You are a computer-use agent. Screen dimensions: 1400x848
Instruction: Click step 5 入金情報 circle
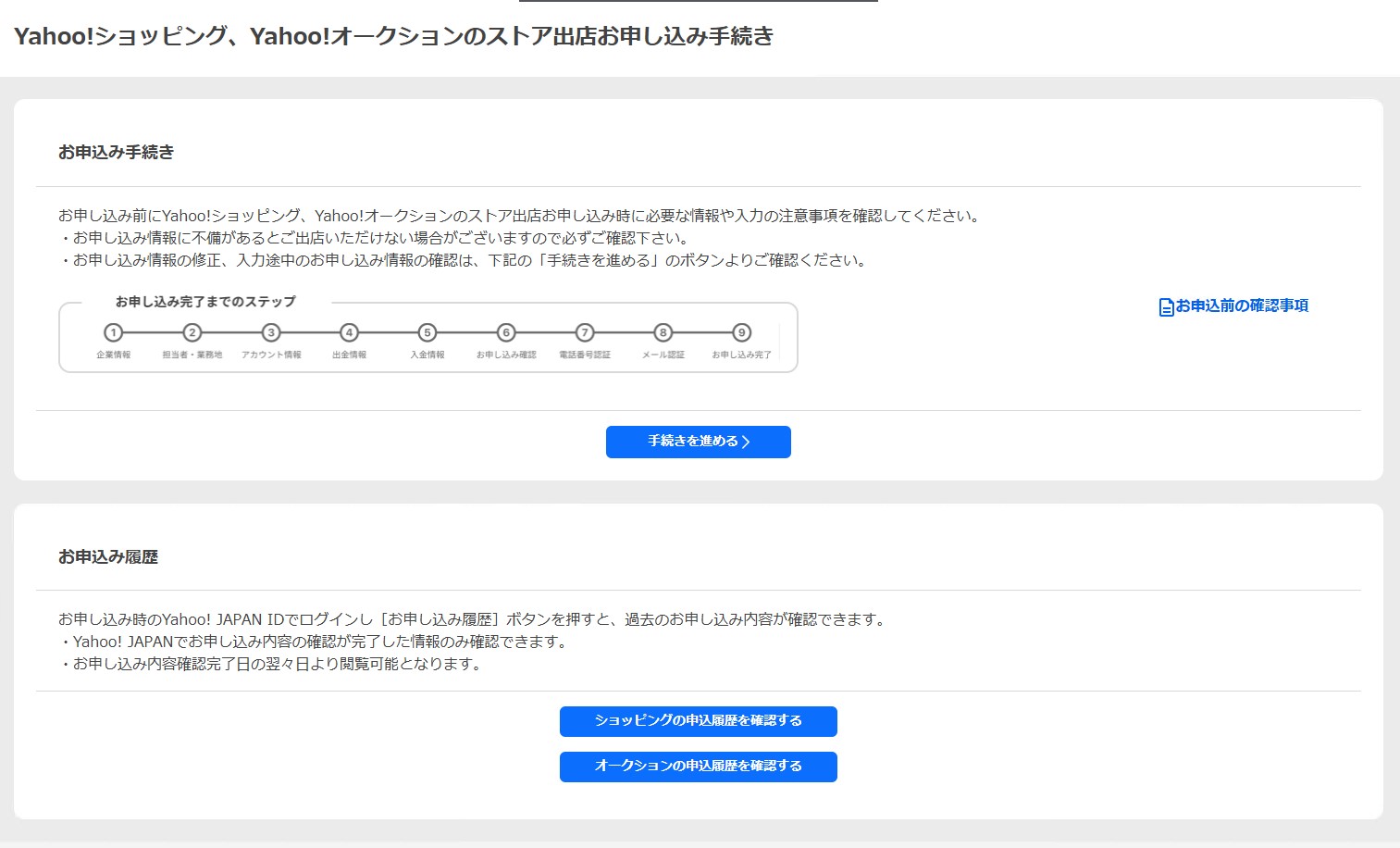click(427, 332)
